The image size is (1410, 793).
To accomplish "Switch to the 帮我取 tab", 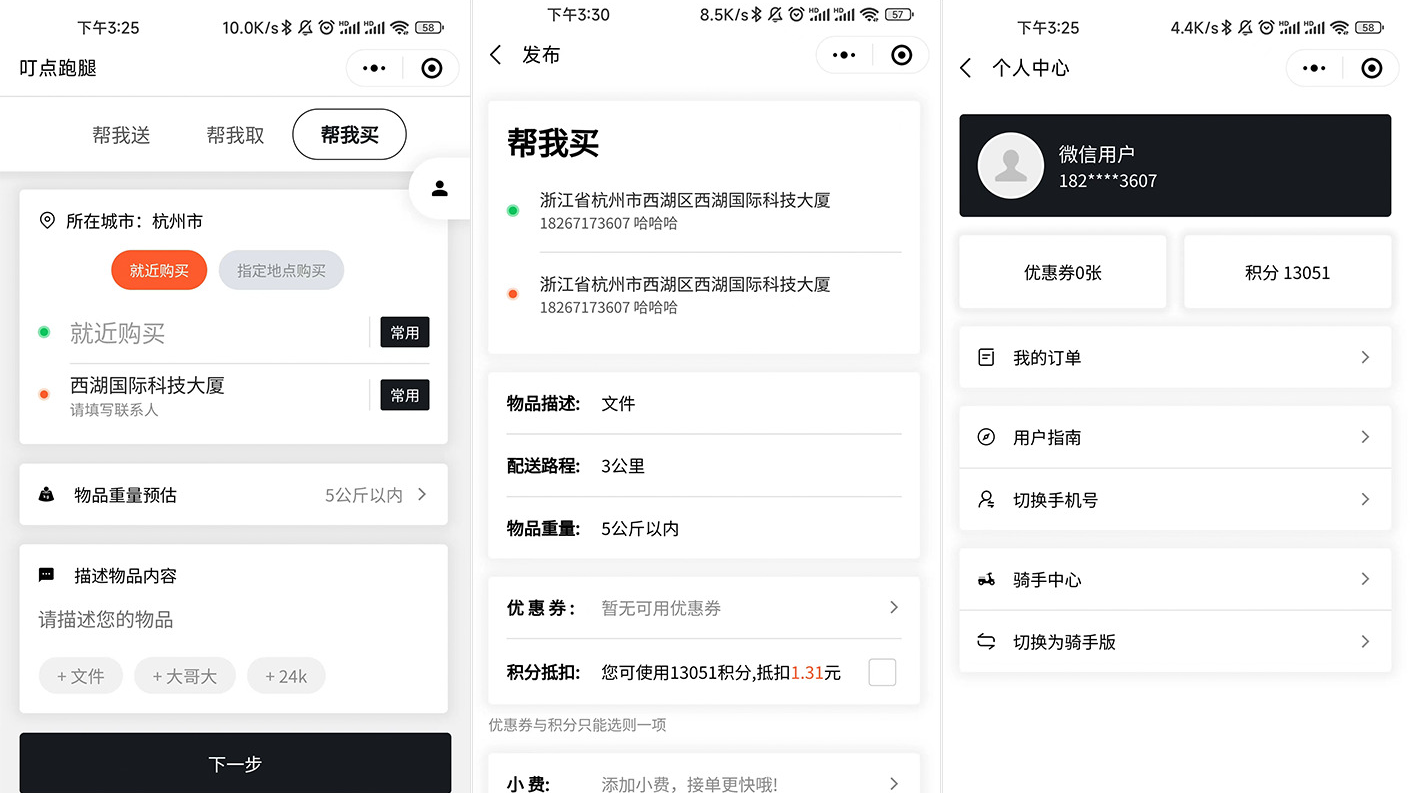I will coord(235,135).
